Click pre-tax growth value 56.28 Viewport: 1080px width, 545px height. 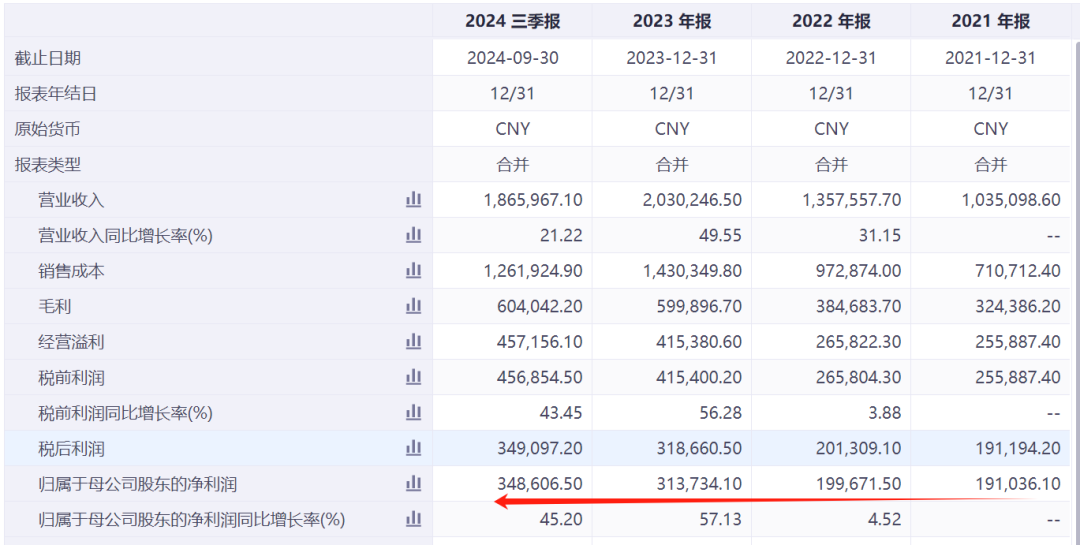tap(721, 413)
